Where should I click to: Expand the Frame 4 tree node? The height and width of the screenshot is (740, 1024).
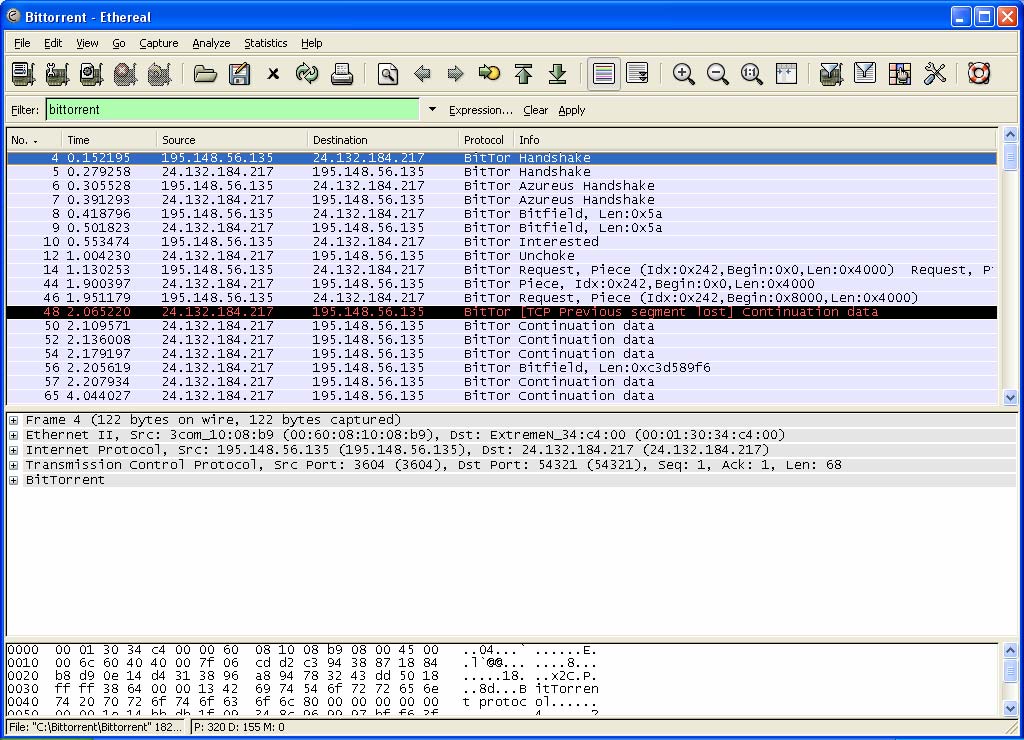tap(14, 420)
